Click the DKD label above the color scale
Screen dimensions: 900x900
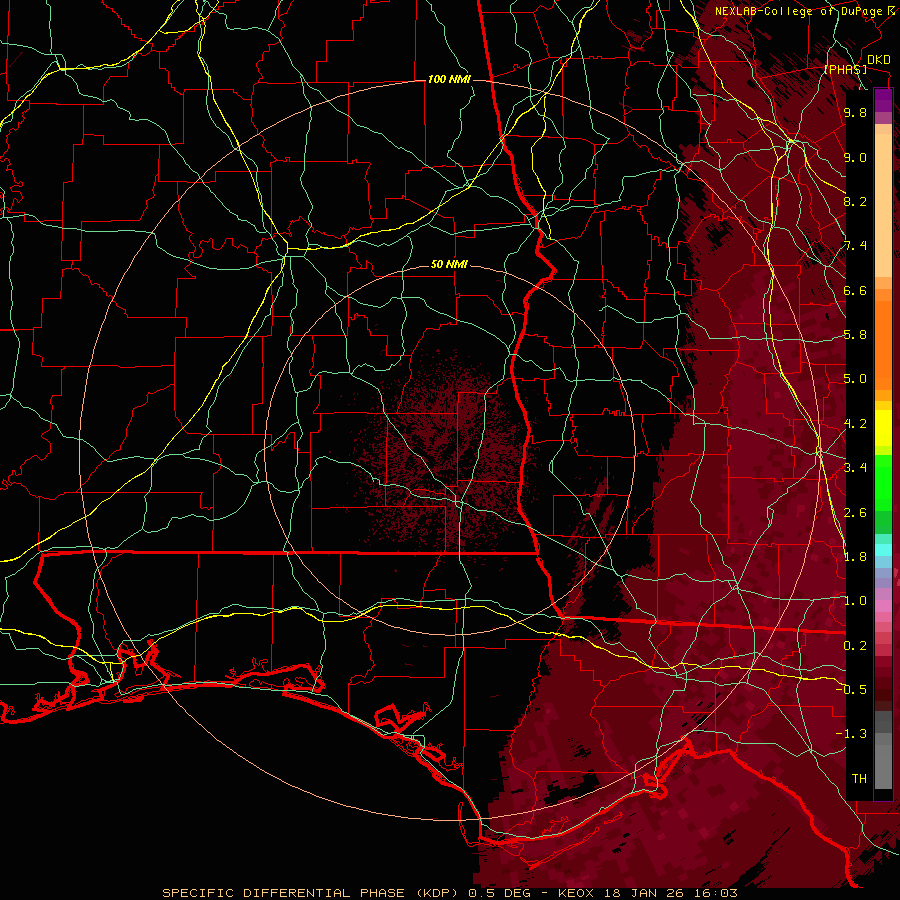878,60
